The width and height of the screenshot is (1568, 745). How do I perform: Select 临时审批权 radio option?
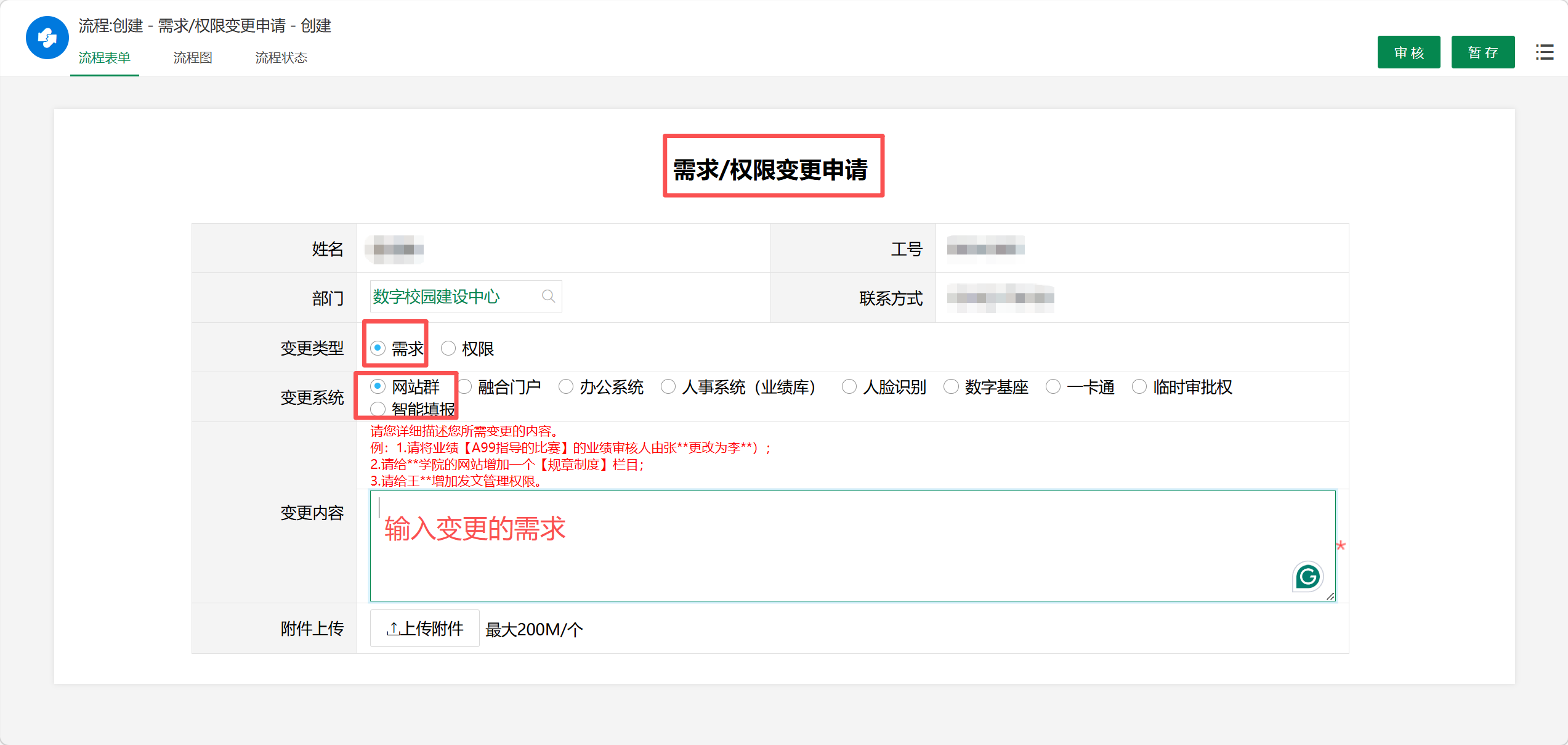[x=1139, y=387]
